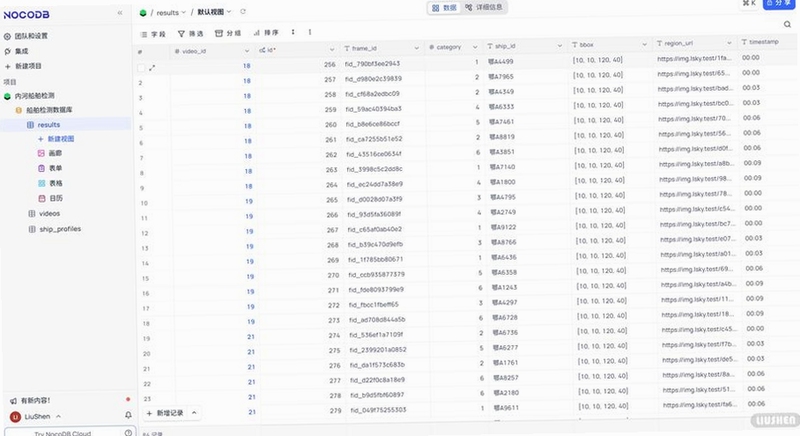Select id cell 265

click(x=332, y=200)
